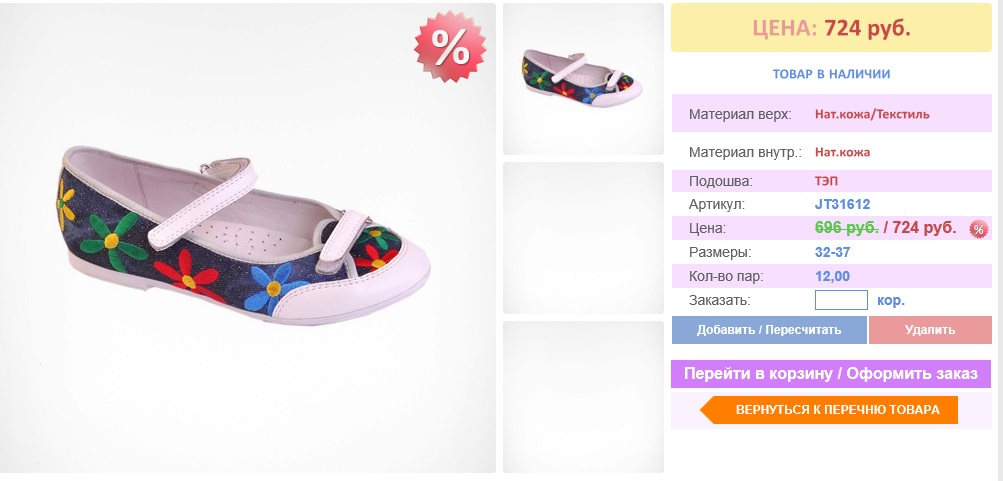Image resolution: width=1003 pixels, height=481 pixels.
Task: Click the main shoe product image
Action: pyautogui.click(x=248, y=237)
